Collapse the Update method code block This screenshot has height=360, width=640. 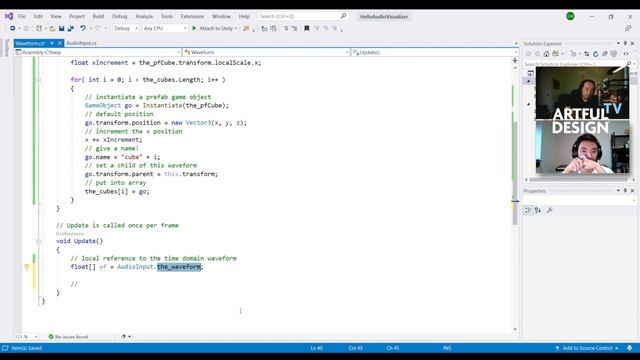click(x=38, y=241)
